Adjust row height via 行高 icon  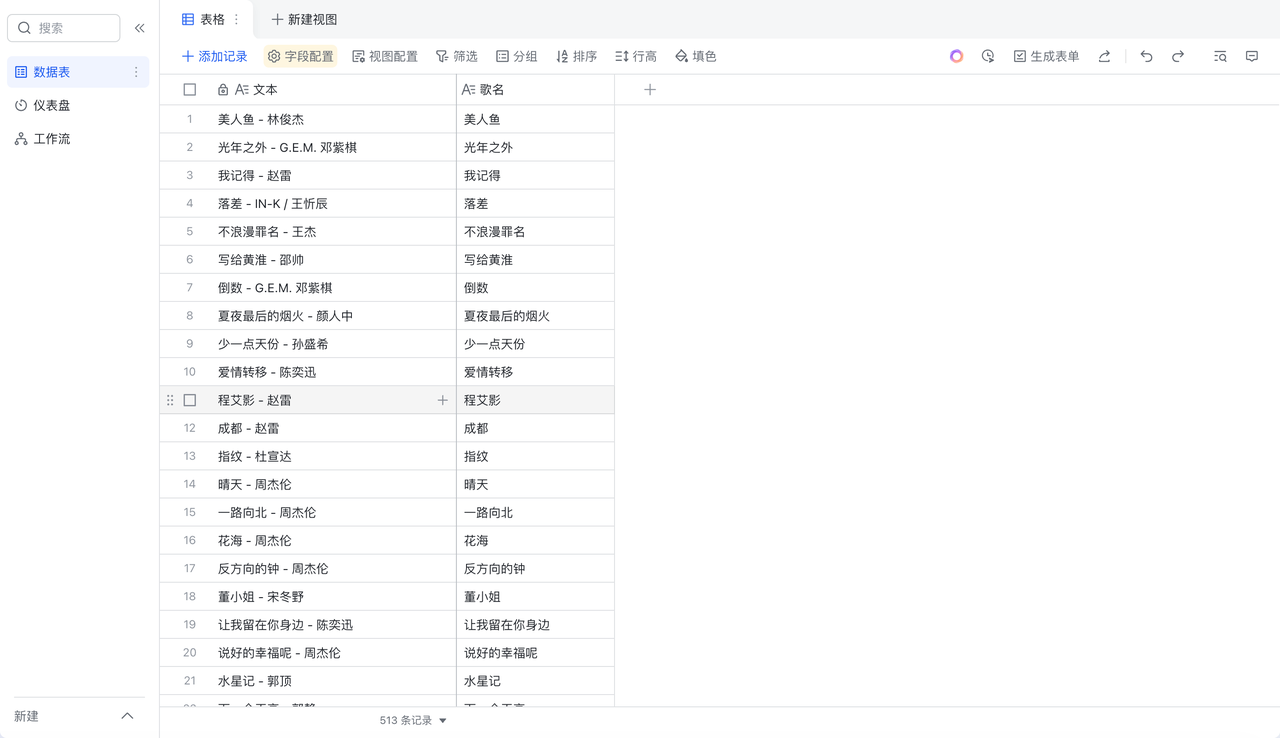pos(636,56)
